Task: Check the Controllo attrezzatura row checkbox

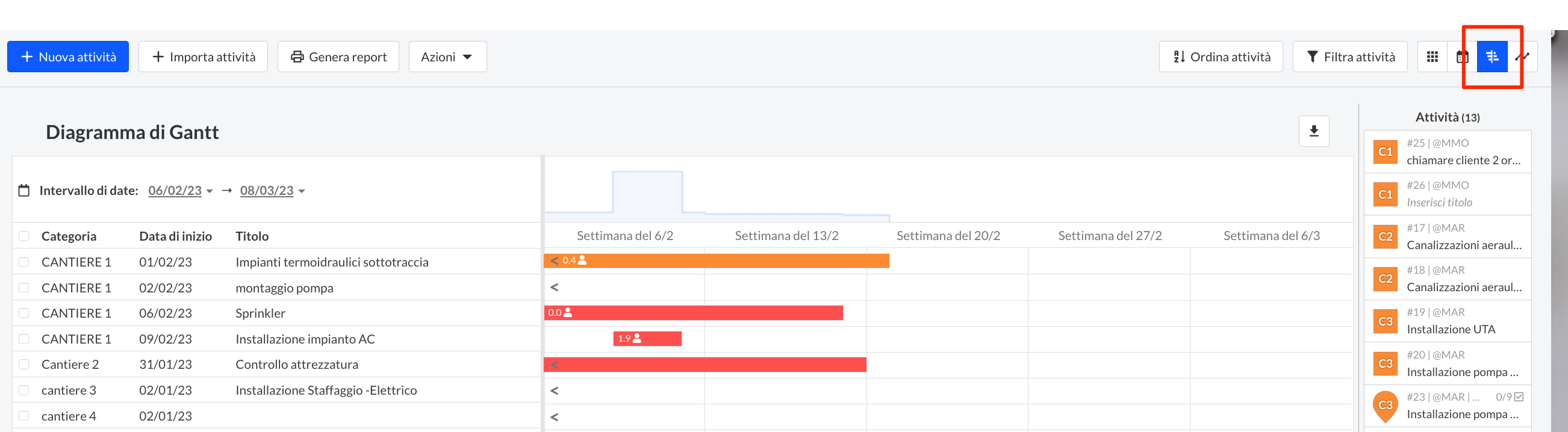Action: [x=23, y=364]
